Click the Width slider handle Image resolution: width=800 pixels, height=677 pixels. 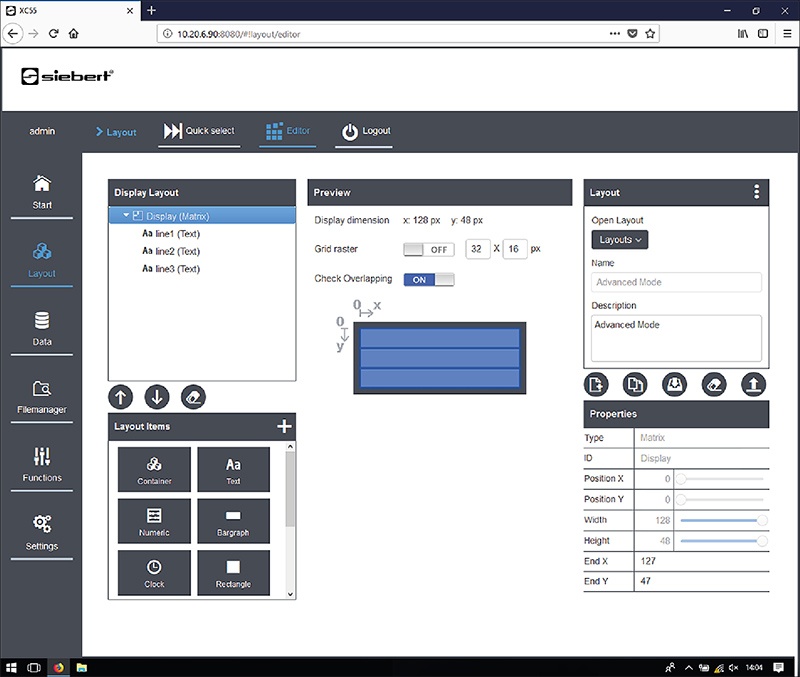click(x=763, y=520)
